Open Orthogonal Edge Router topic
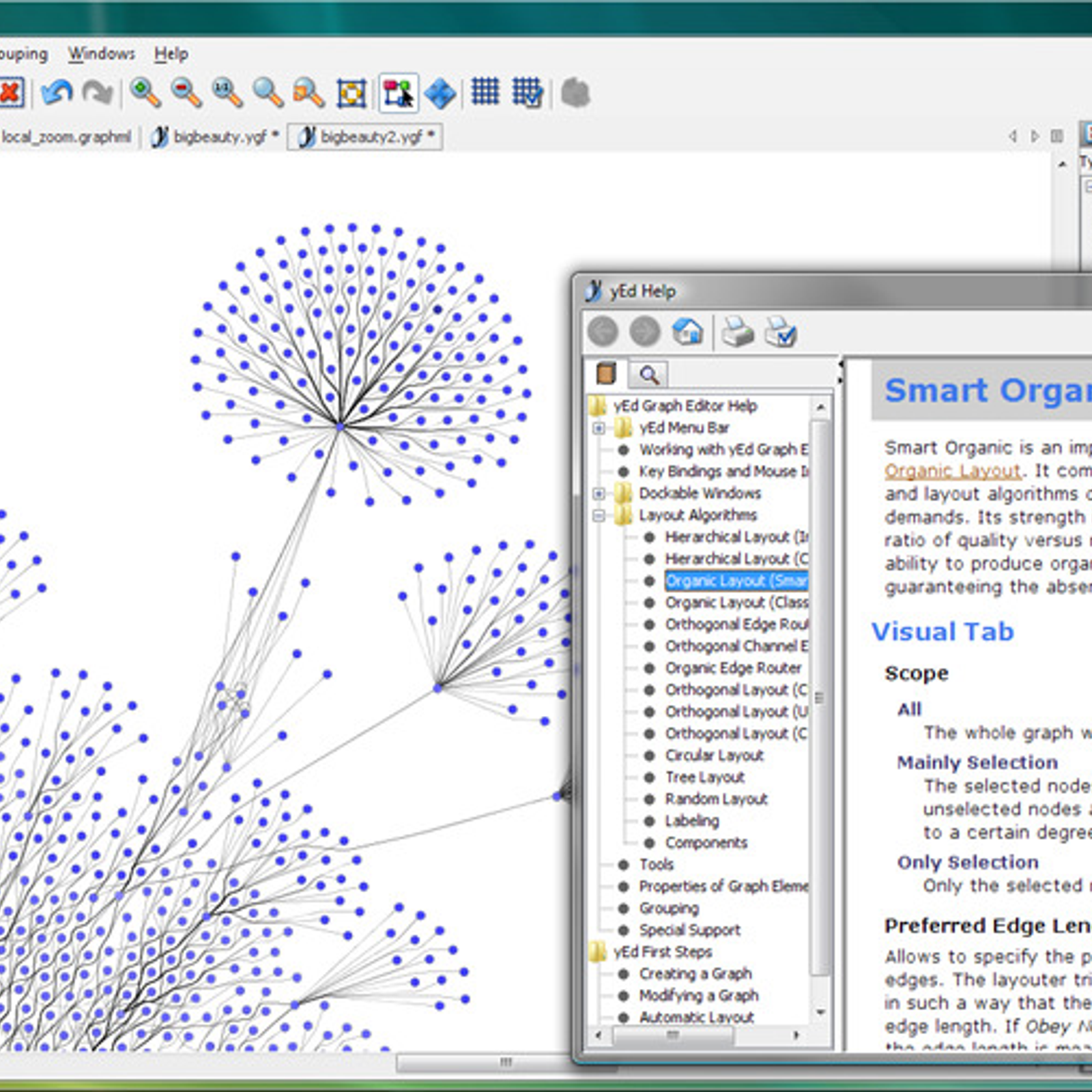 736,624
